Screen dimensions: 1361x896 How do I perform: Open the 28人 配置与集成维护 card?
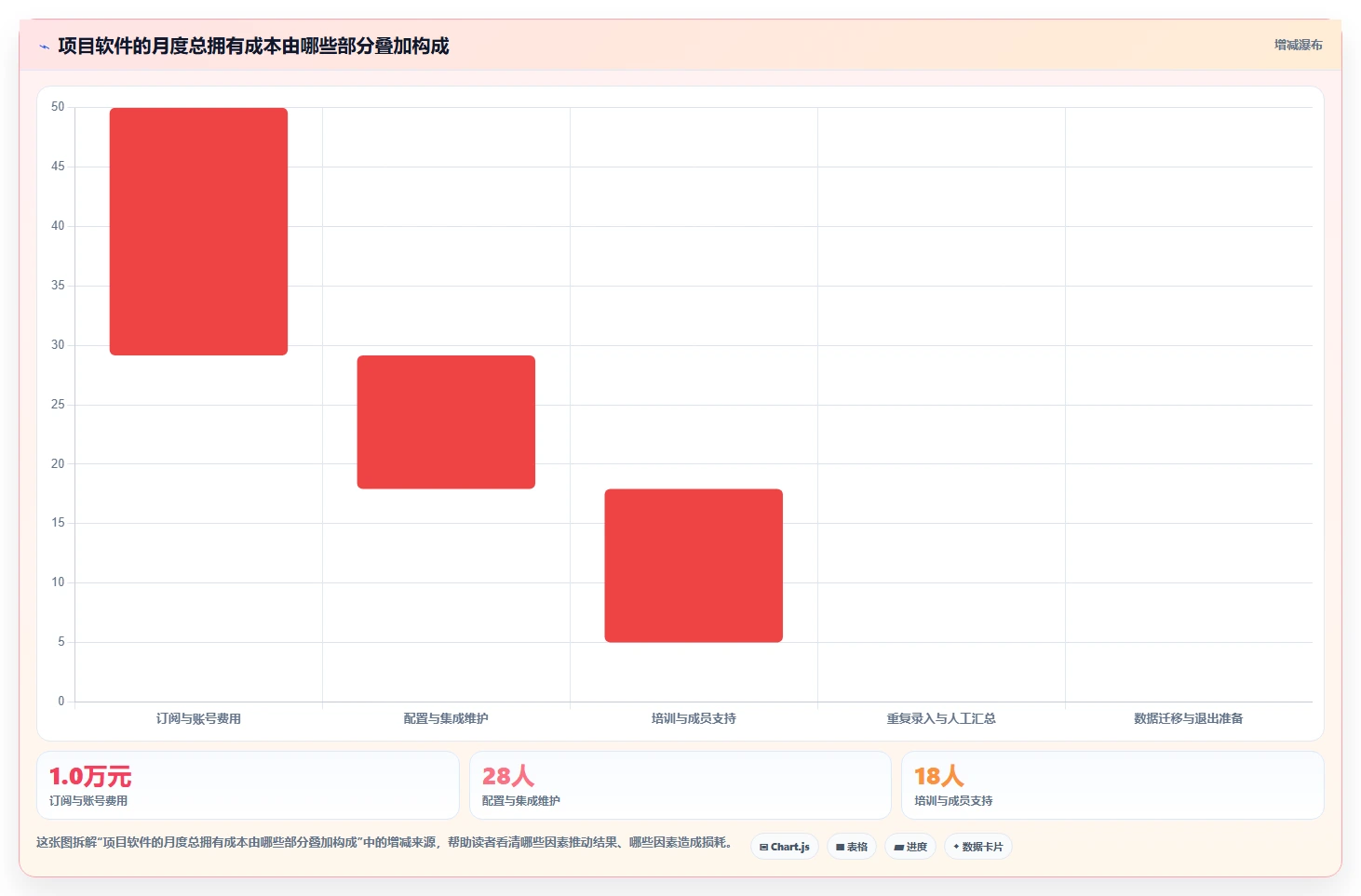[x=680, y=785]
